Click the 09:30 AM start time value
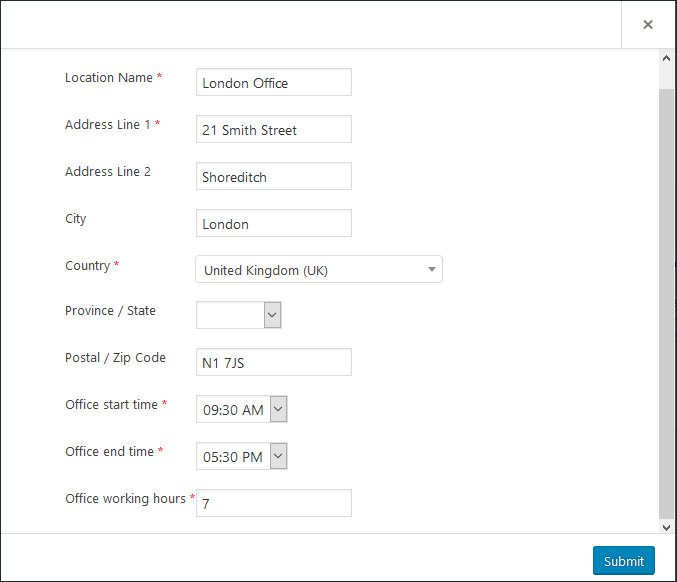This screenshot has height=582, width=677. click(x=233, y=410)
